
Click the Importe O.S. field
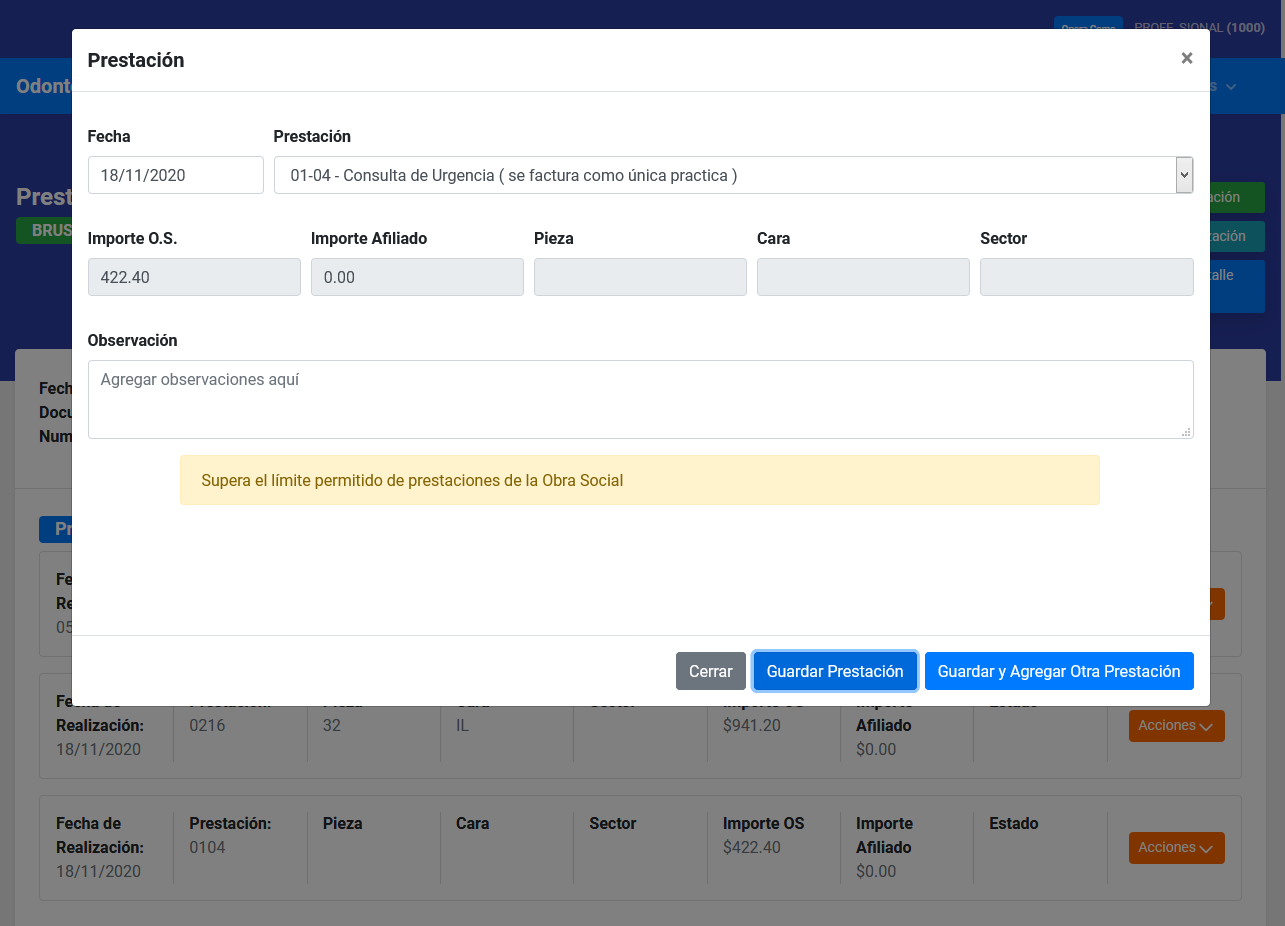click(x=194, y=277)
